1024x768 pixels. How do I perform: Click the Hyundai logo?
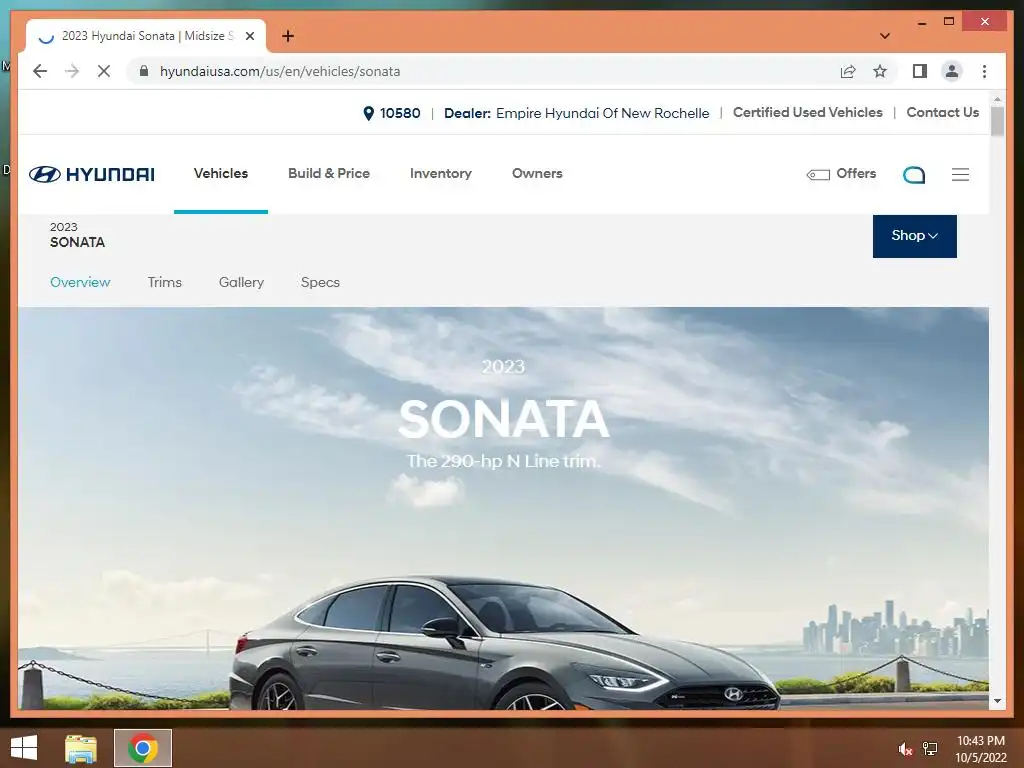point(91,174)
